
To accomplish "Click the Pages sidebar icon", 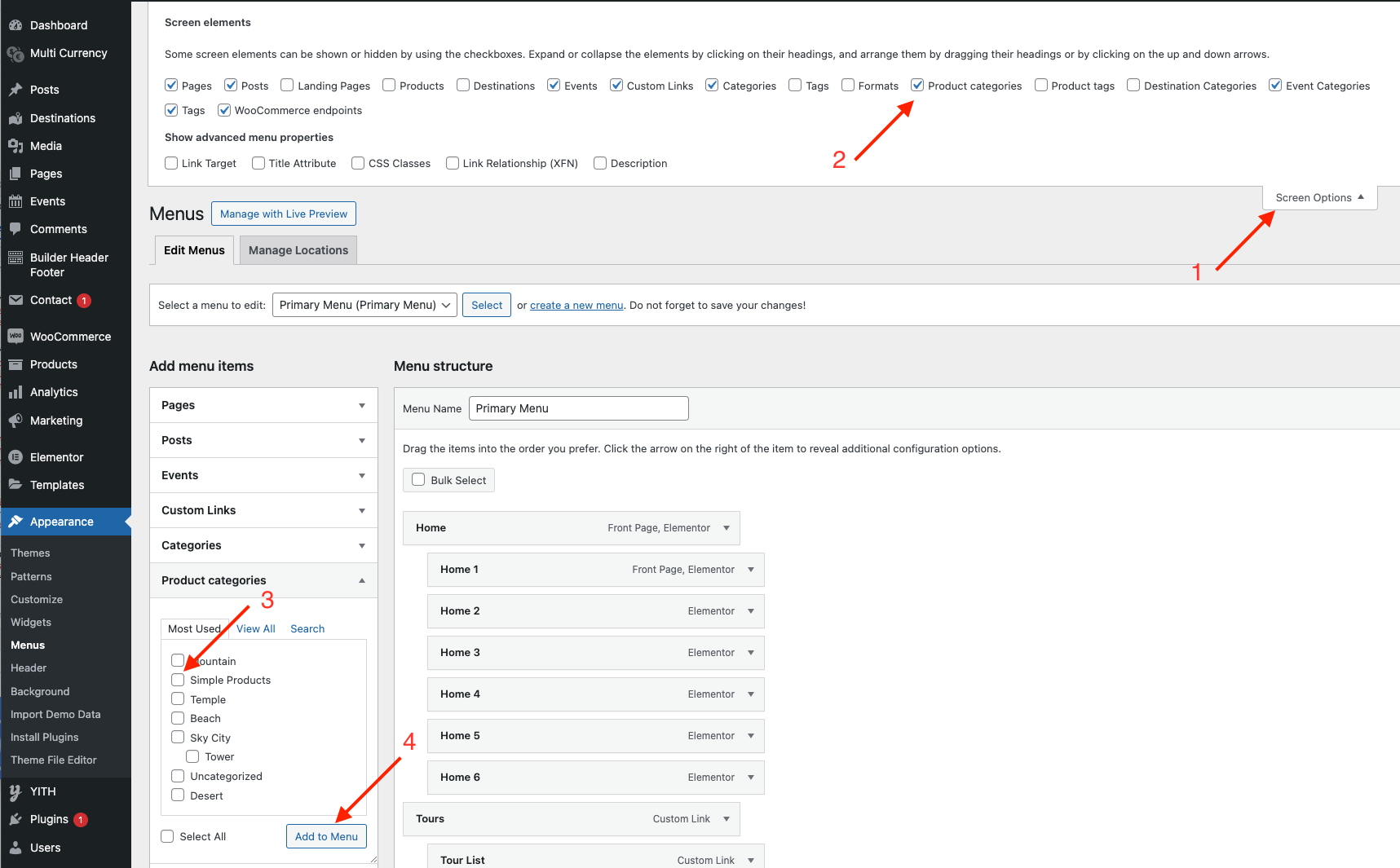I will coord(15,174).
